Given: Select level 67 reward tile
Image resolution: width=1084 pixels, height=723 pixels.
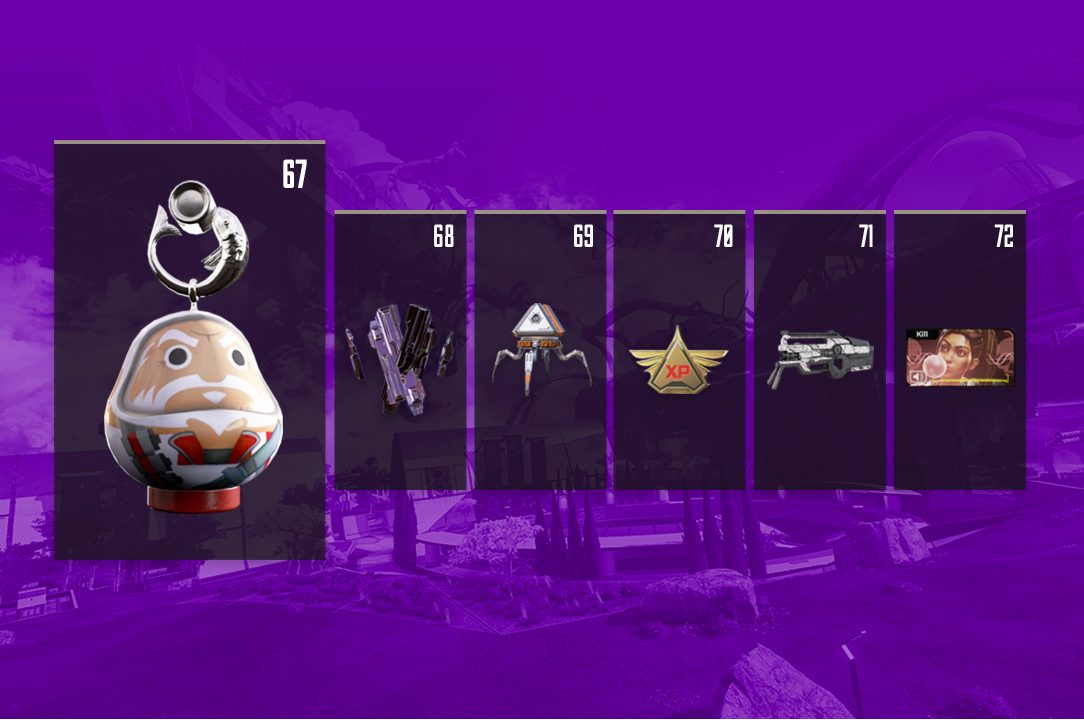Looking at the screenshot, I should click(189, 350).
